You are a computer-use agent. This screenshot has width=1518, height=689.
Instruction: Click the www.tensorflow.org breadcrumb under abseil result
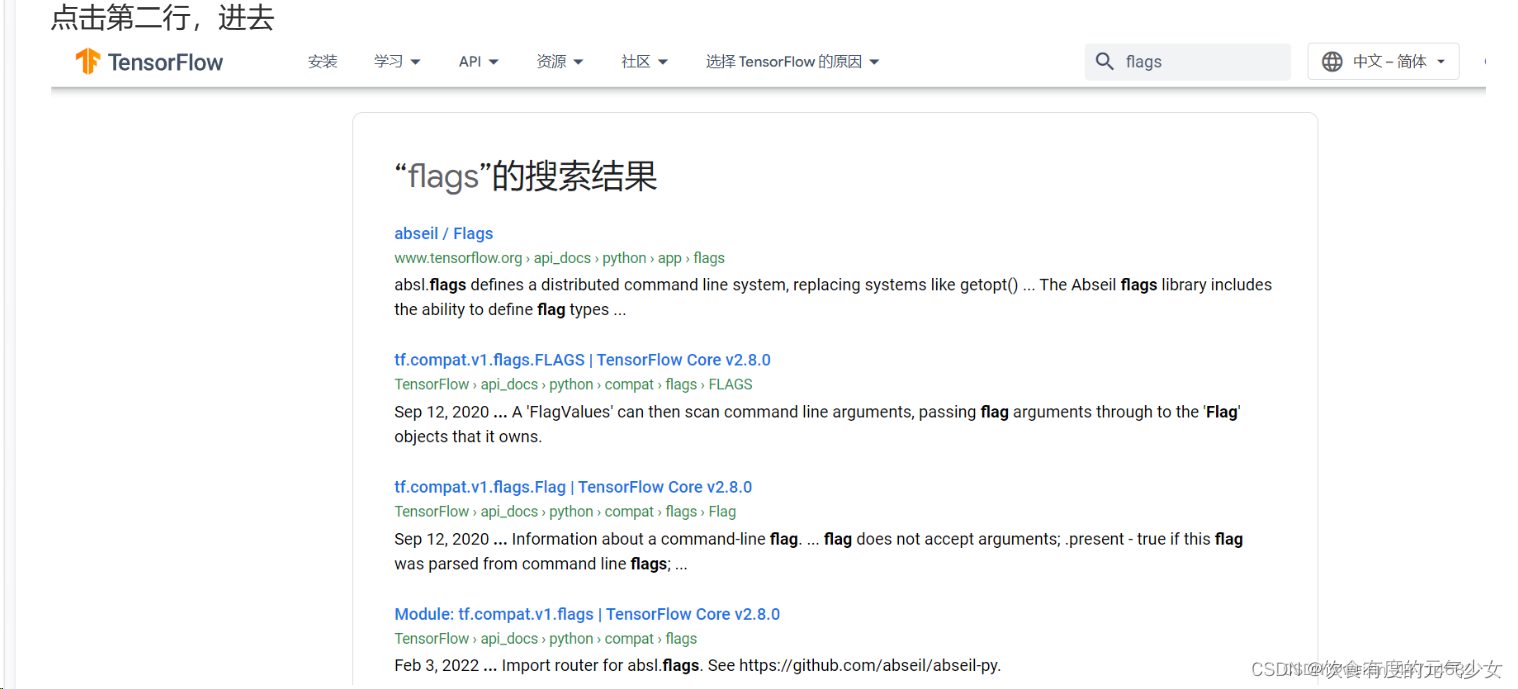(457, 257)
